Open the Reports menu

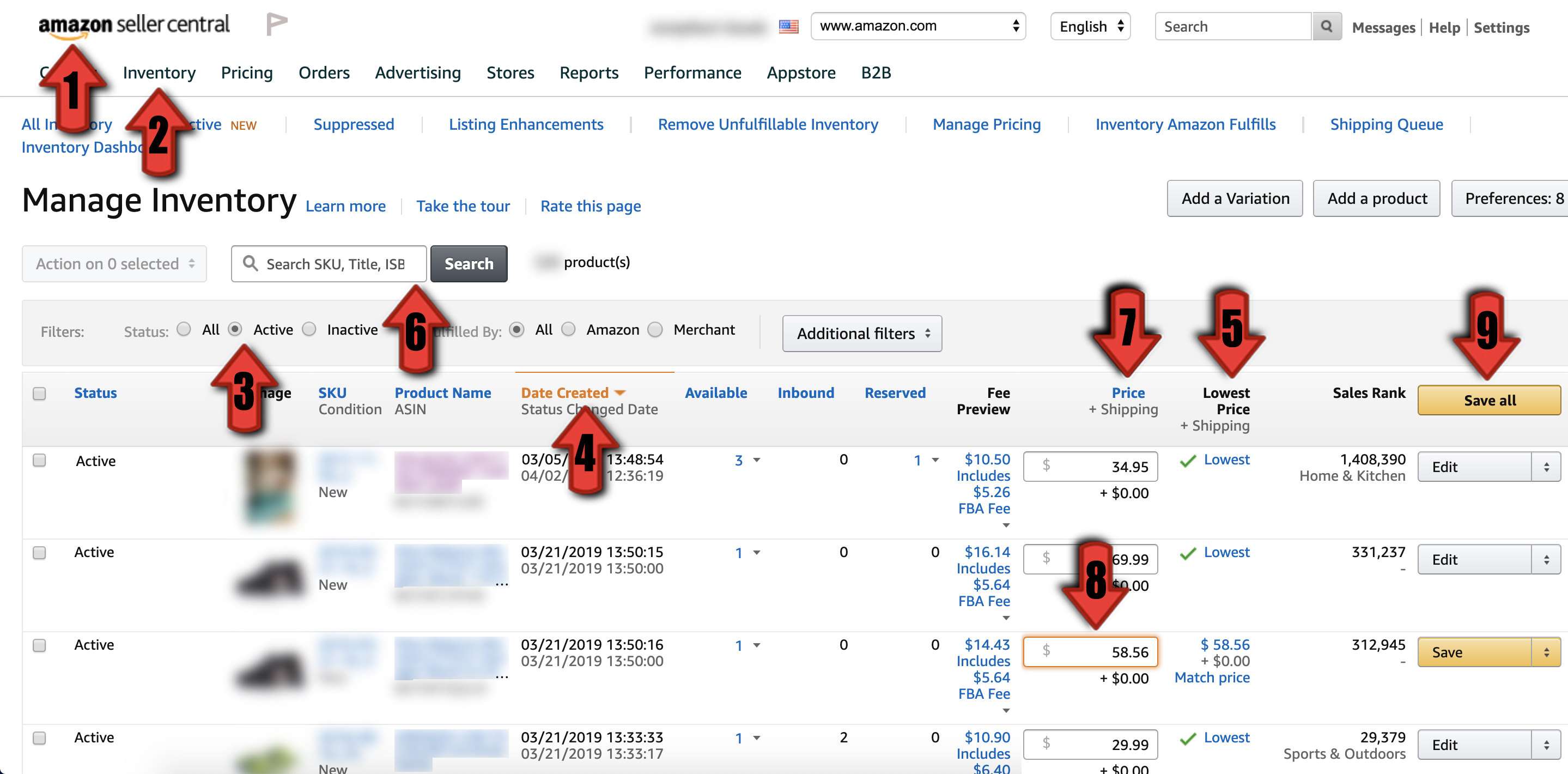588,73
